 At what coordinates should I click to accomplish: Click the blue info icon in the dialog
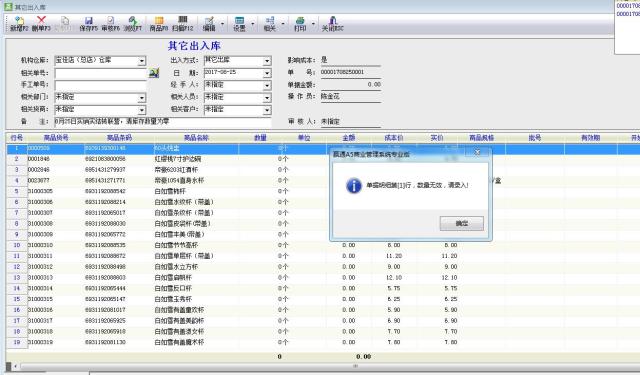353,186
